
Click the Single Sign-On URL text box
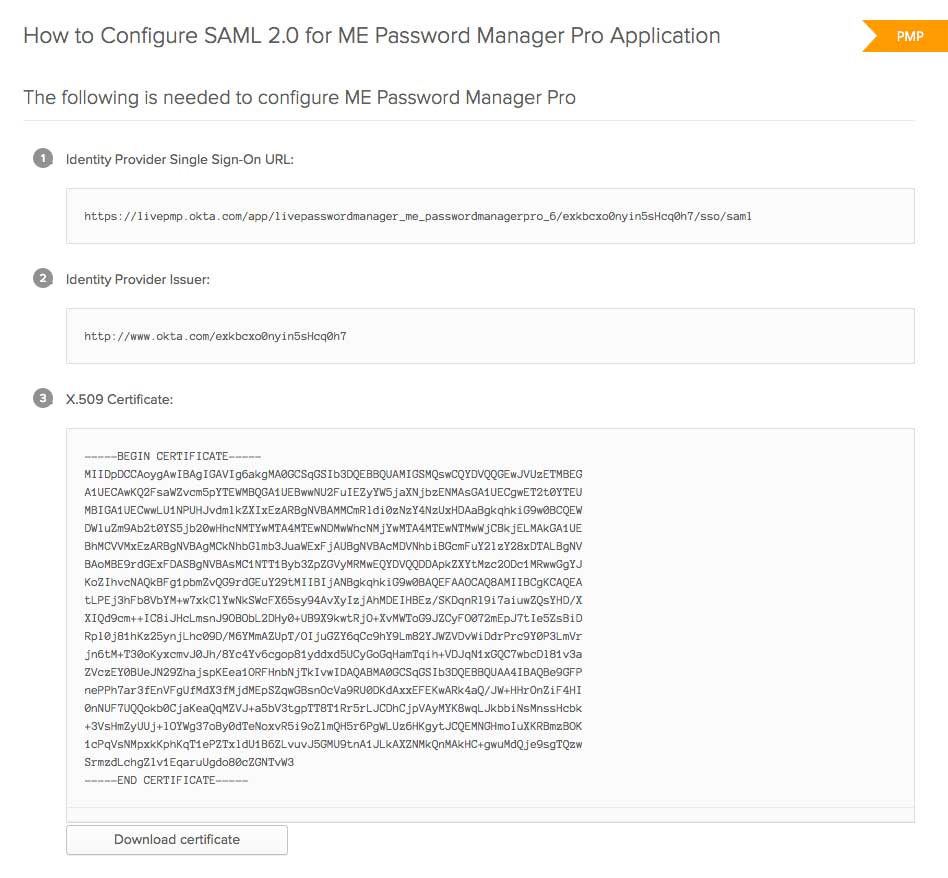coord(490,216)
